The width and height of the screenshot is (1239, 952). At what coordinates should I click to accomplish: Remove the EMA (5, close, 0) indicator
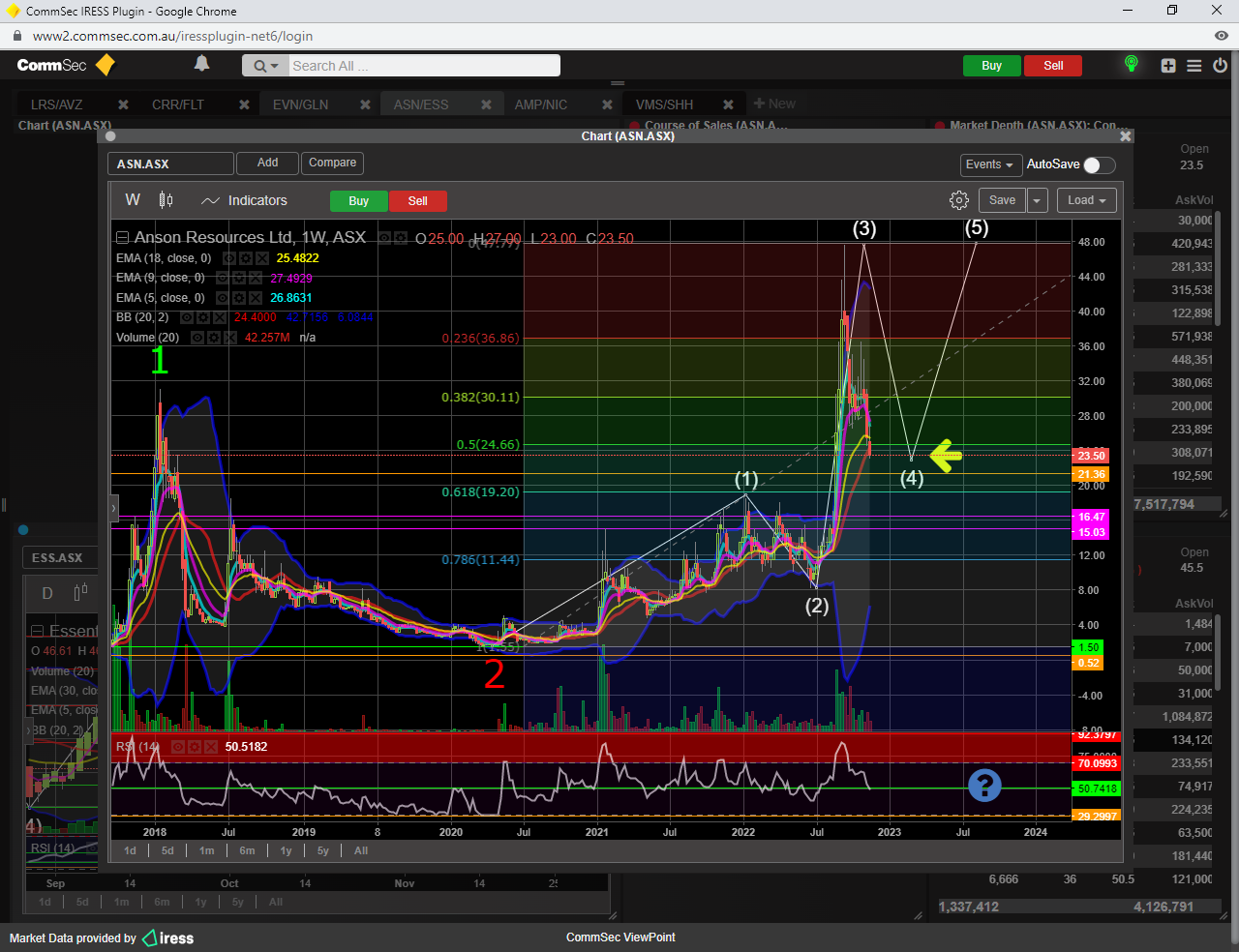(254, 298)
